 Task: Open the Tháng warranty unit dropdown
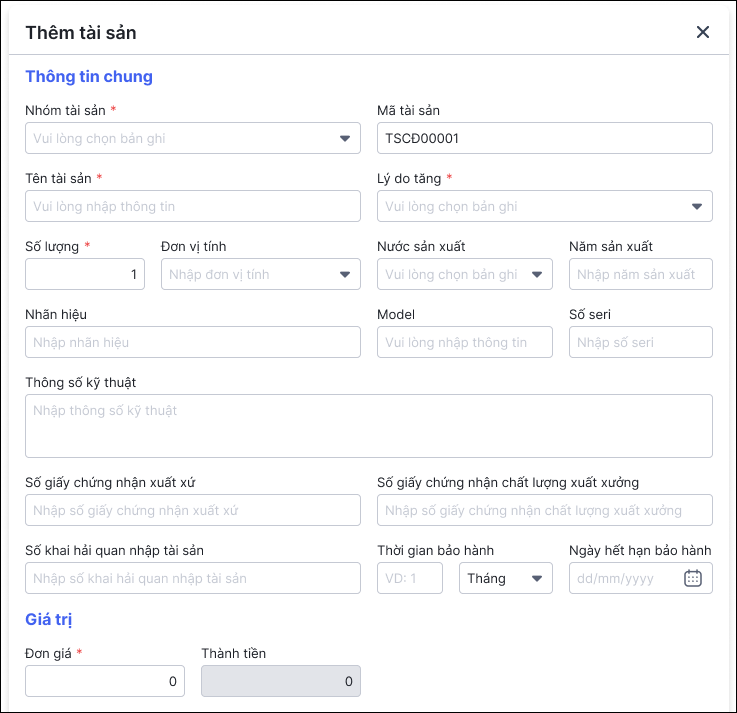pos(505,578)
